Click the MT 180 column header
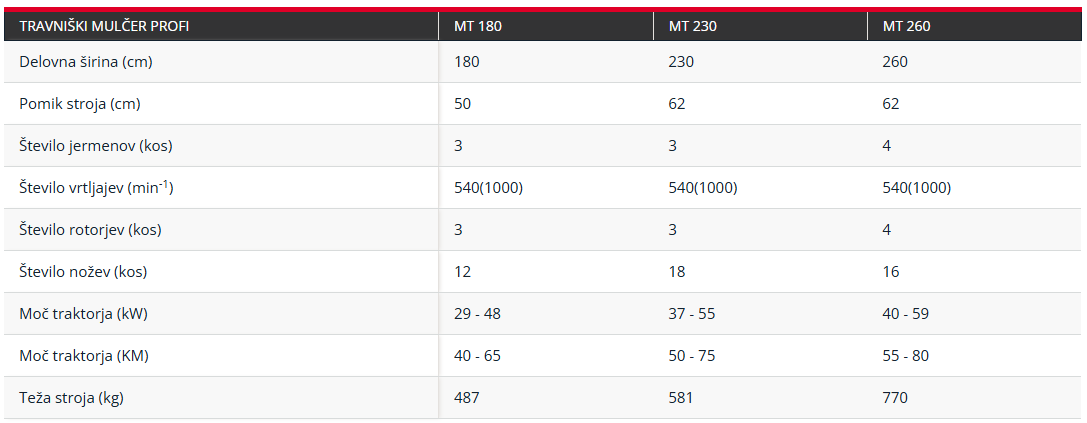 pos(478,26)
